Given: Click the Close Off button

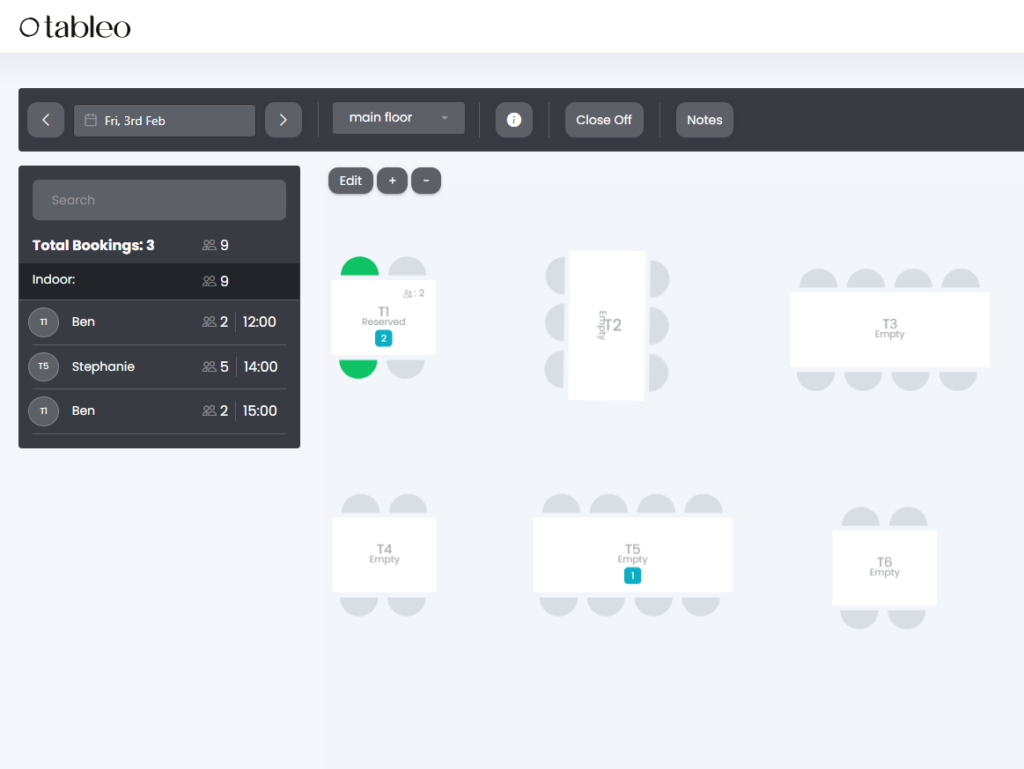Looking at the screenshot, I should tap(604, 120).
